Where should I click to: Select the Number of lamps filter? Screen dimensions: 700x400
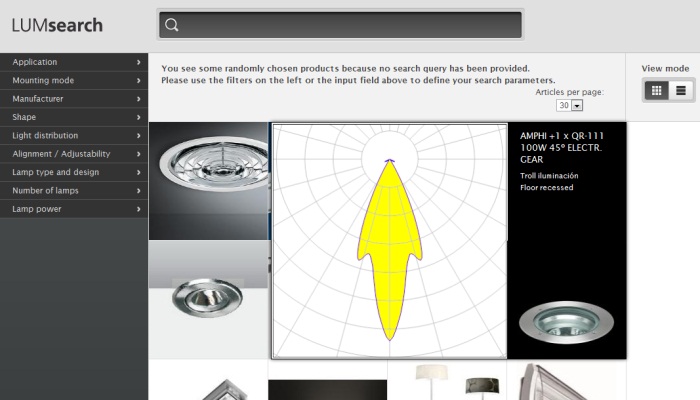point(74,190)
